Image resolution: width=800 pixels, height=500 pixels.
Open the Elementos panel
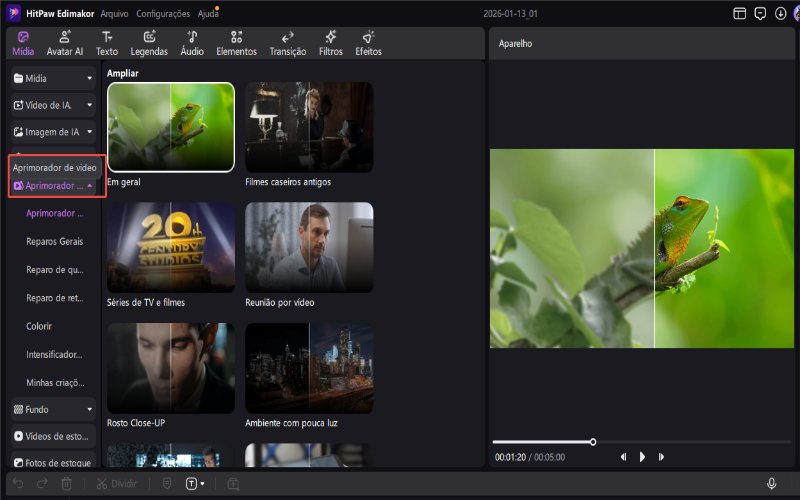click(236, 43)
